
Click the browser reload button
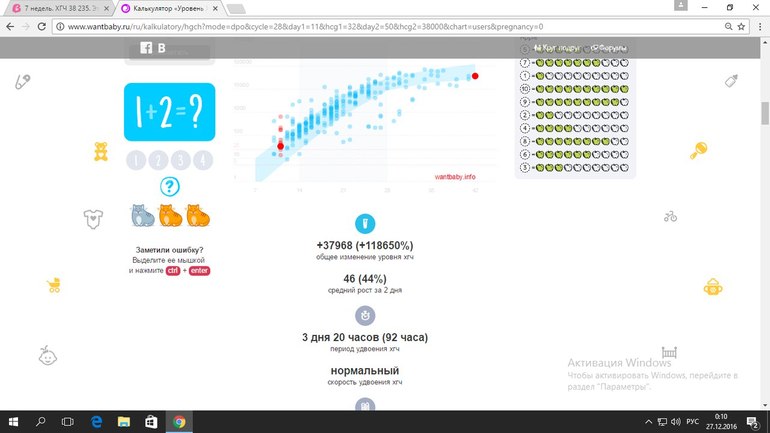[44, 27]
